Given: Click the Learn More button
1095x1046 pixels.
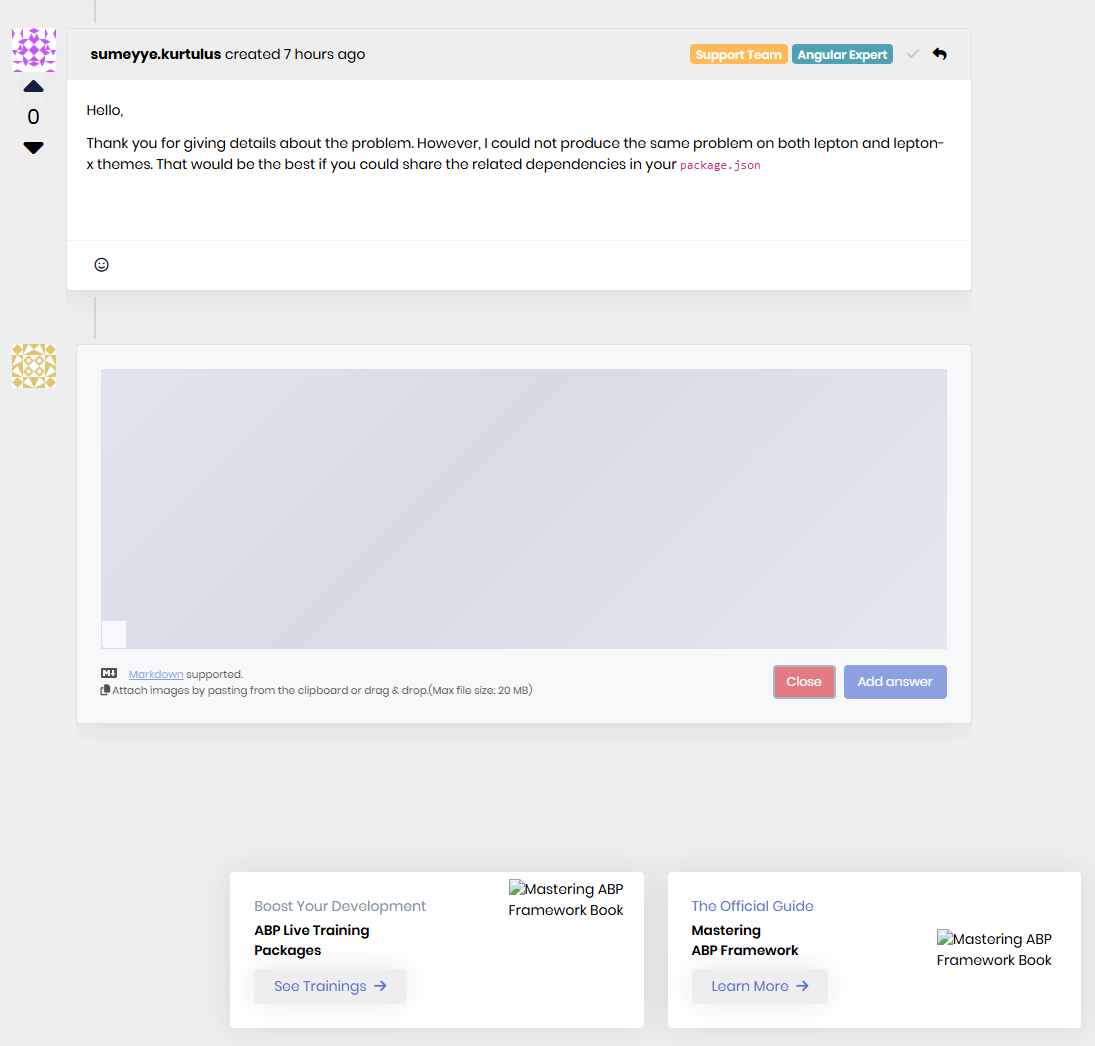Looking at the screenshot, I should coord(759,986).
